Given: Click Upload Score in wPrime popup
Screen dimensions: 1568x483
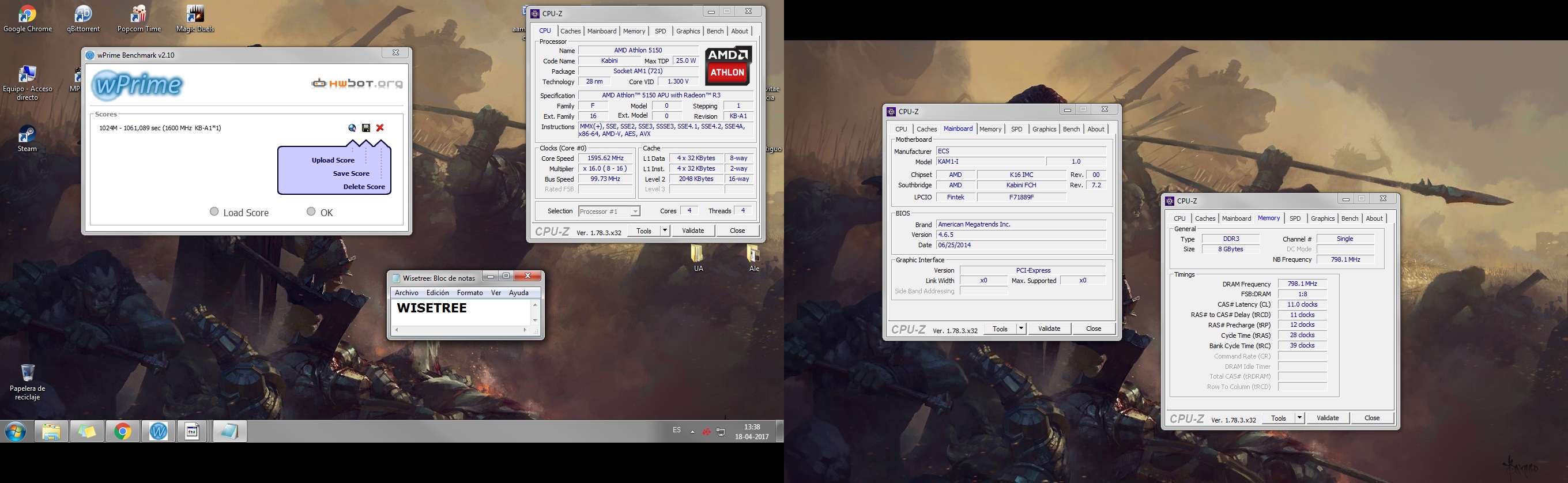Looking at the screenshot, I should pos(333,160).
